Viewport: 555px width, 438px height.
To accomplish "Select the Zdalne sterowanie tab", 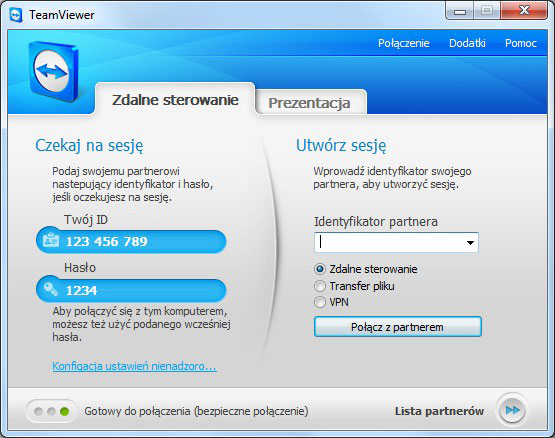I will click(175, 99).
